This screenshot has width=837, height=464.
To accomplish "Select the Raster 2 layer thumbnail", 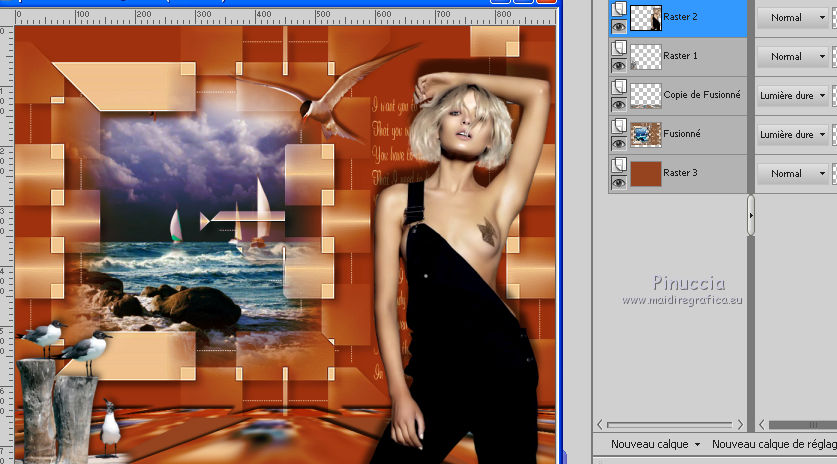I will (x=645, y=18).
